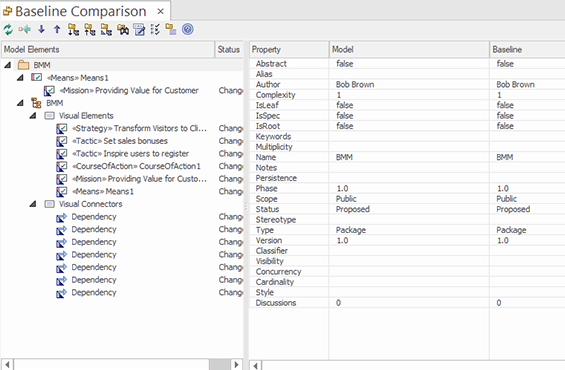Select «CourseOfAction» CourseOfAction1 row

pos(136,166)
